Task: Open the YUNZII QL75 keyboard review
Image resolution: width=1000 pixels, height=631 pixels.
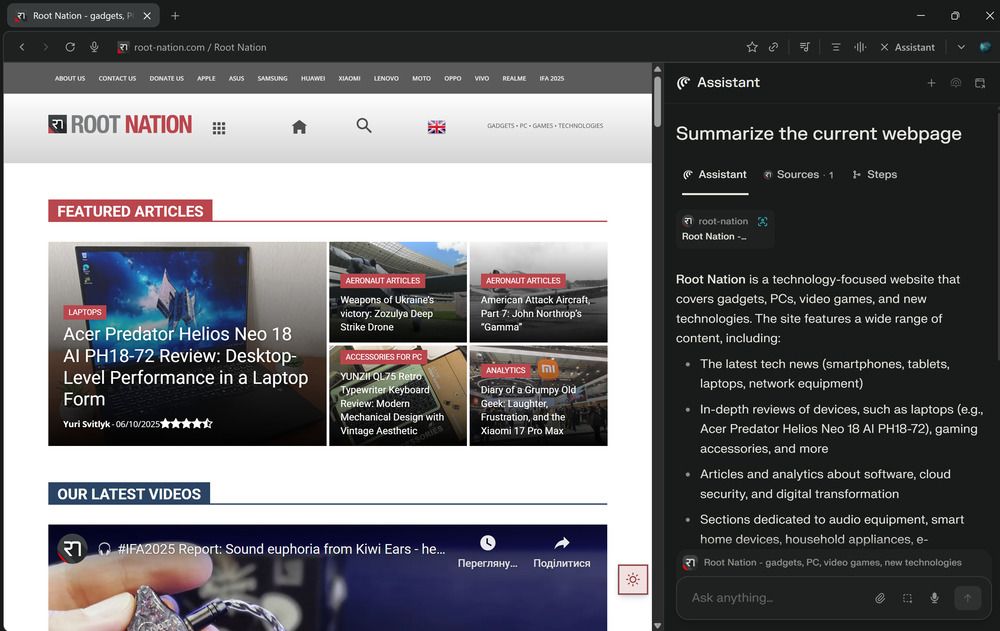Action: (x=392, y=404)
